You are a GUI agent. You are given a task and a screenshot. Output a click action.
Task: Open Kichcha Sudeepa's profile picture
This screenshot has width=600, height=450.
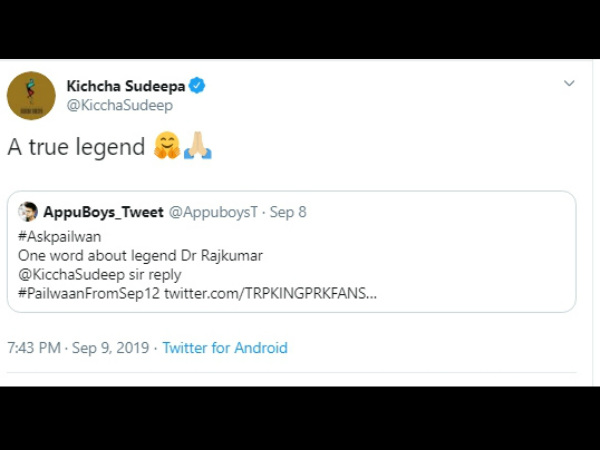click(31, 96)
